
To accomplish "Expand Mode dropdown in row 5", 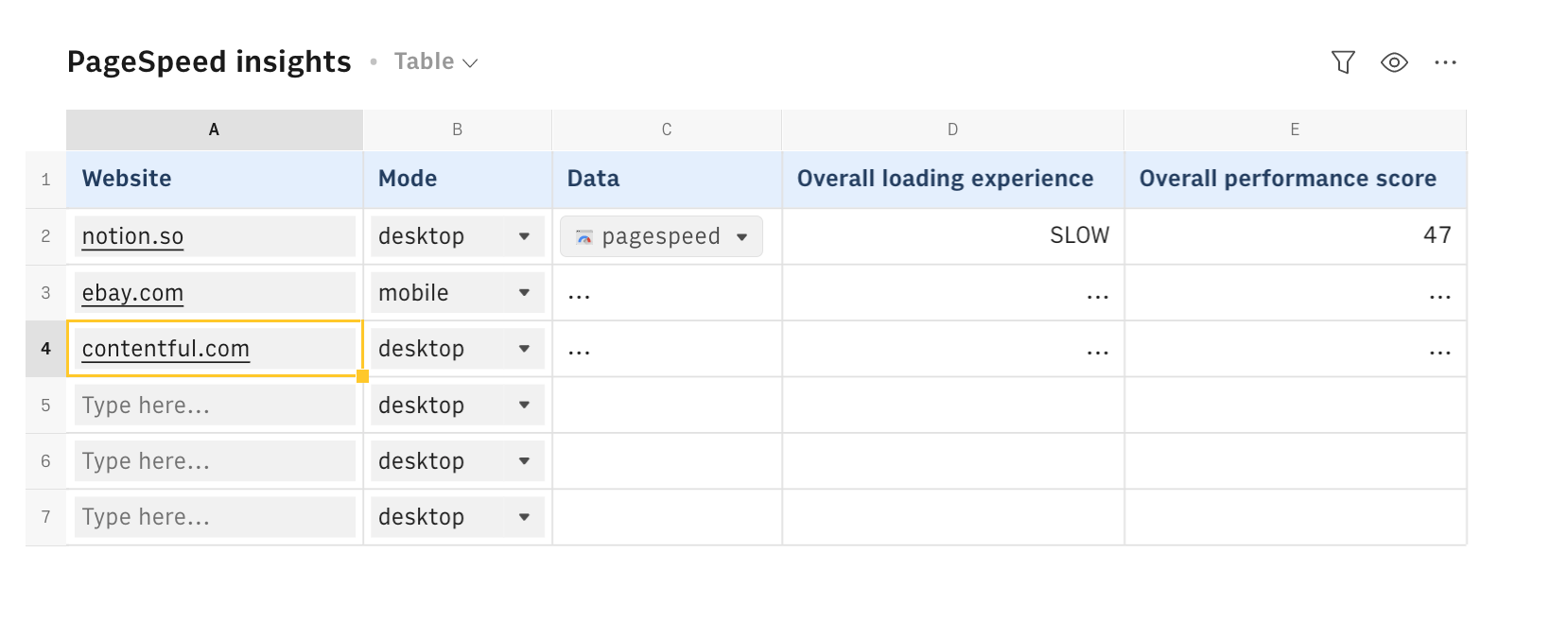I will (x=524, y=405).
